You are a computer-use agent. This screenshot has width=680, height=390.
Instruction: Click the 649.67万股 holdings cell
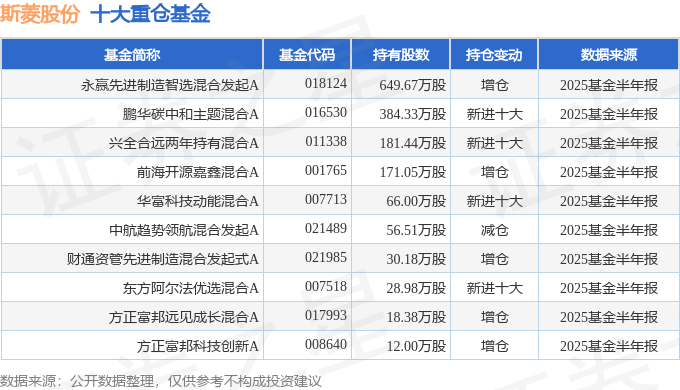point(412,85)
